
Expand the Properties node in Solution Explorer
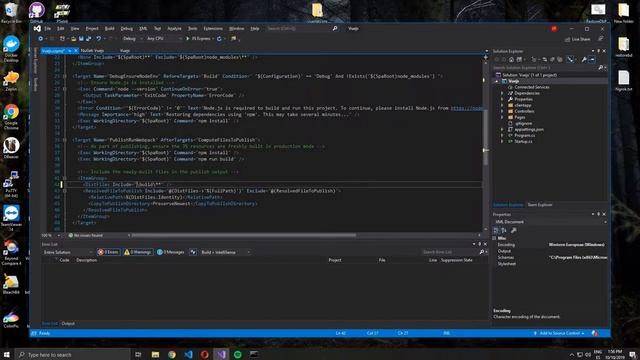[502, 99]
